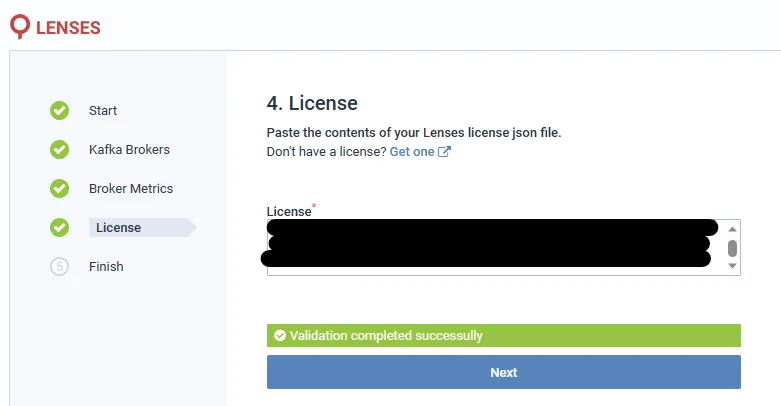
Task: Jump to the Finish step
Action: [106, 267]
